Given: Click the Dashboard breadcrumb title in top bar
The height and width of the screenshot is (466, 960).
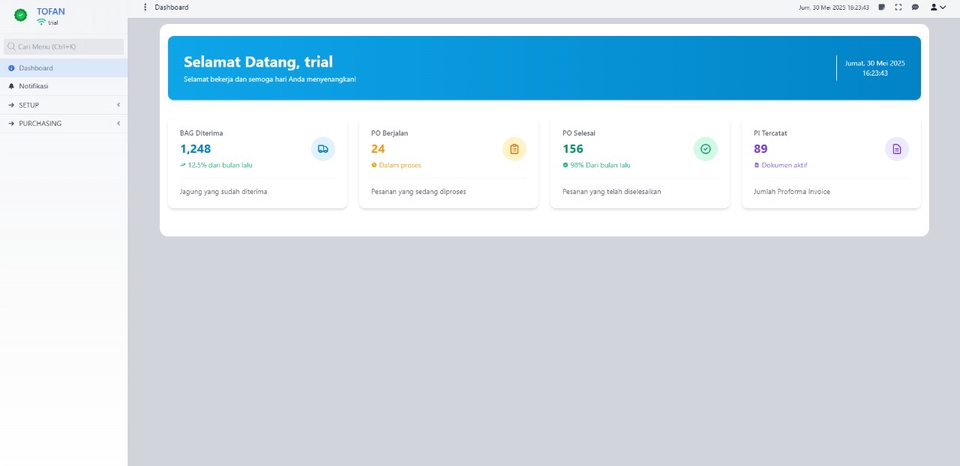Looking at the screenshot, I should [x=171, y=7].
